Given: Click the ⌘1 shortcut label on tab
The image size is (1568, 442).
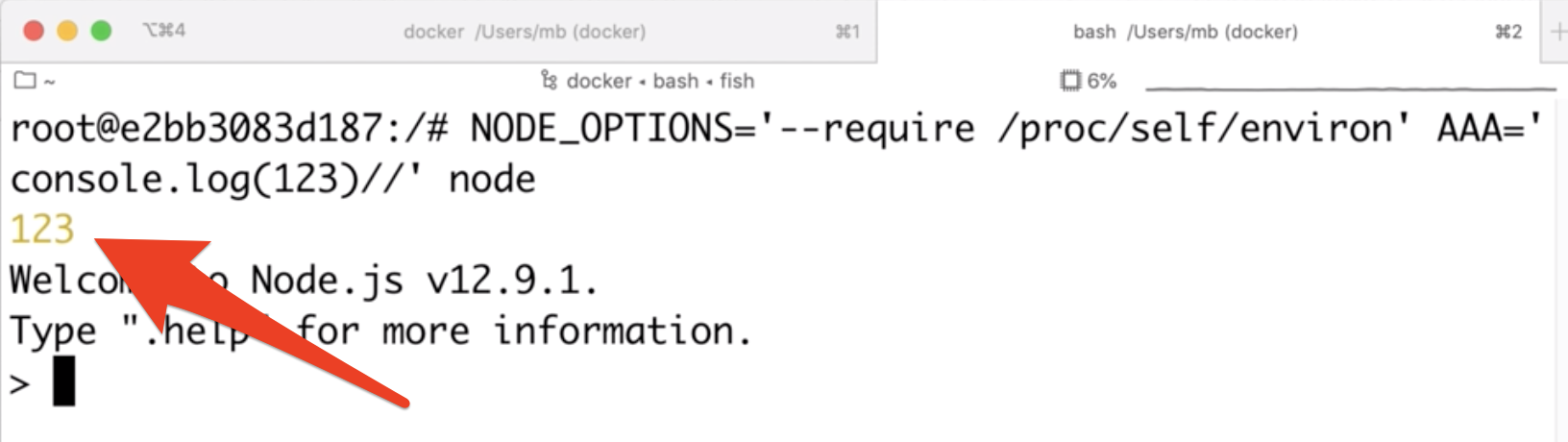Looking at the screenshot, I should pos(847,32).
